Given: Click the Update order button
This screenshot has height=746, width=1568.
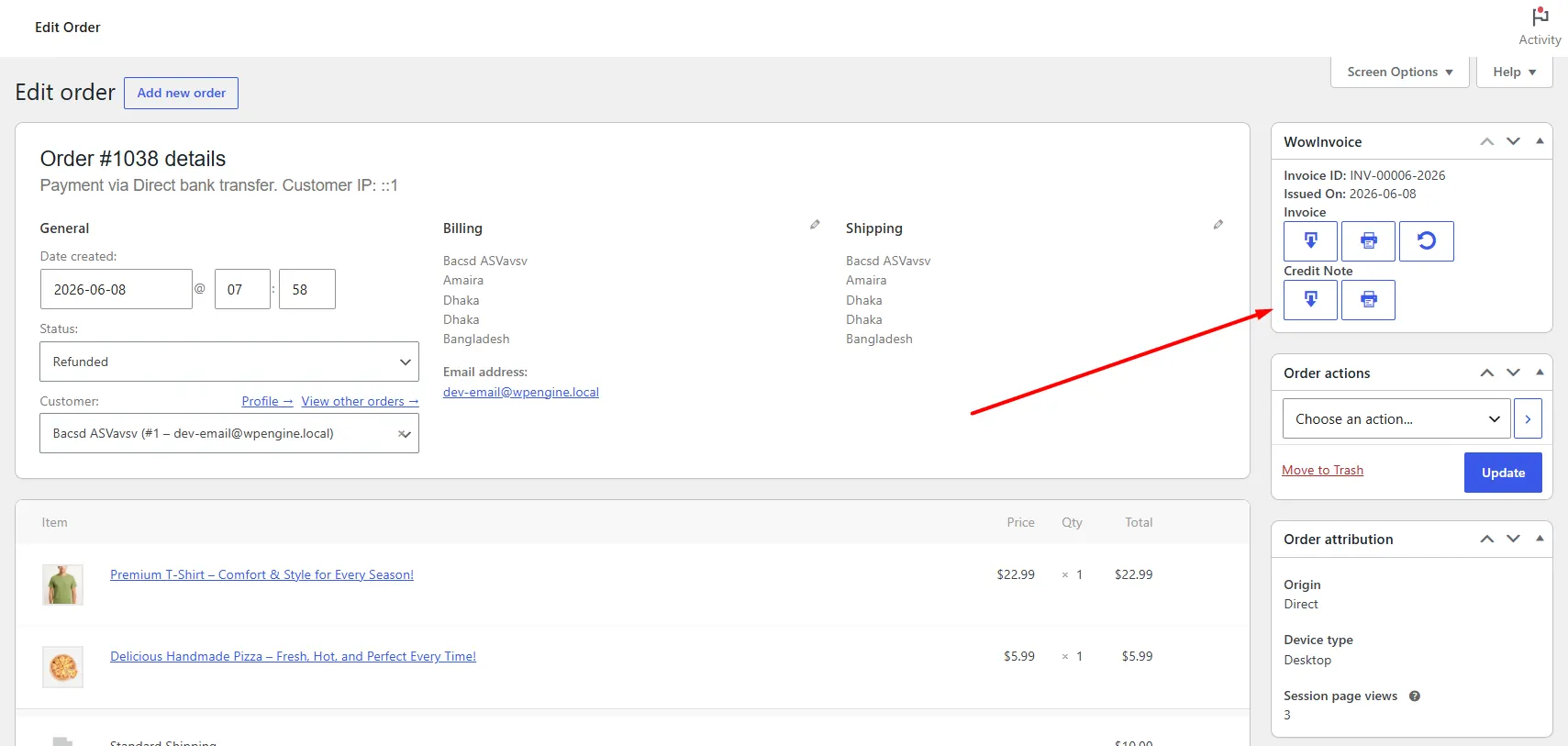Looking at the screenshot, I should (x=1503, y=473).
